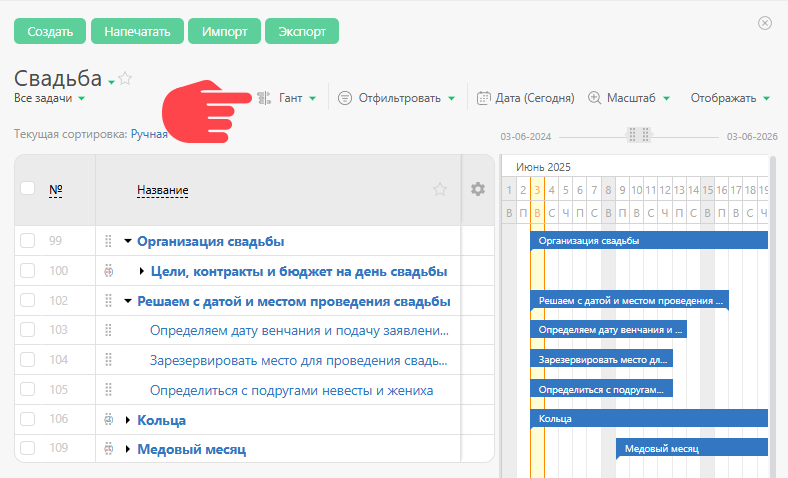Click drag handle of row 104
The image size is (788, 478).
[x=108, y=360]
